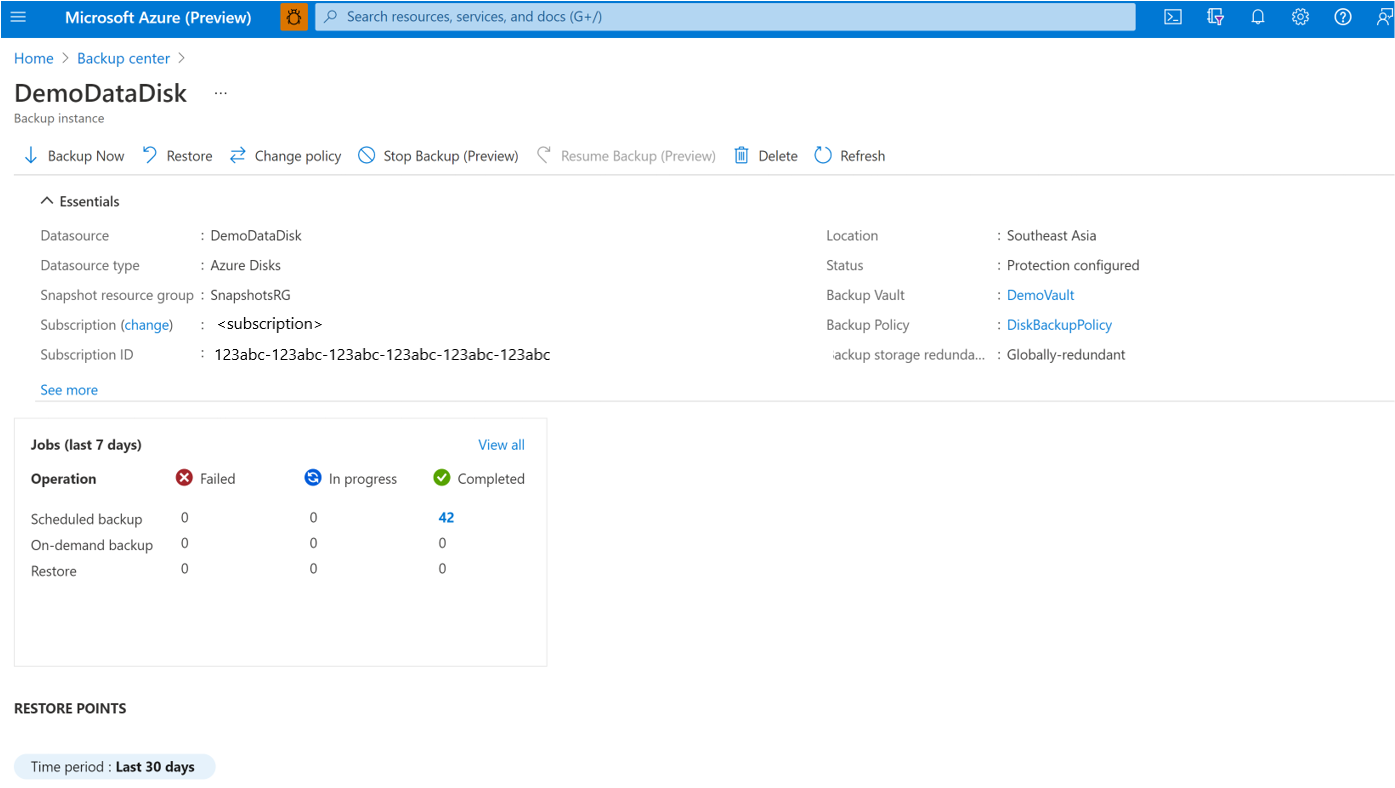Viewport: 1395px width, 788px height.
Task: Start a Restore operation
Action: coord(176,155)
